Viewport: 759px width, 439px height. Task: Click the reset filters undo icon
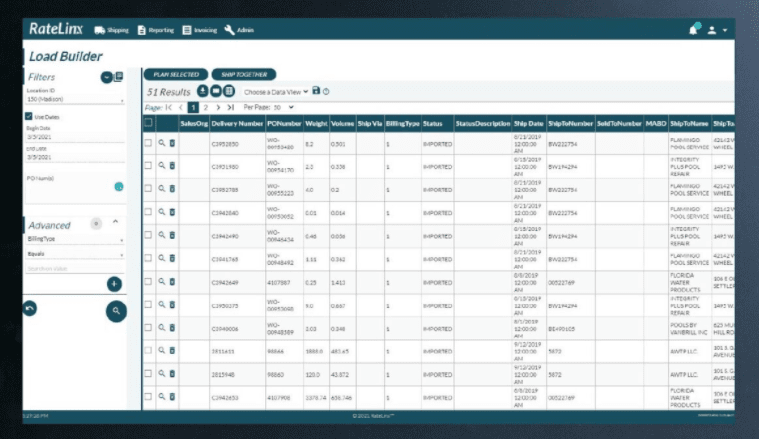(31, 307)
